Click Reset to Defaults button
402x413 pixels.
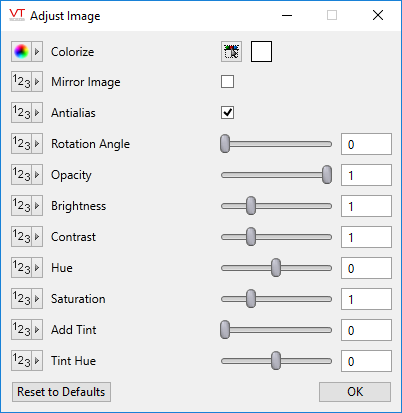(61, 392)
